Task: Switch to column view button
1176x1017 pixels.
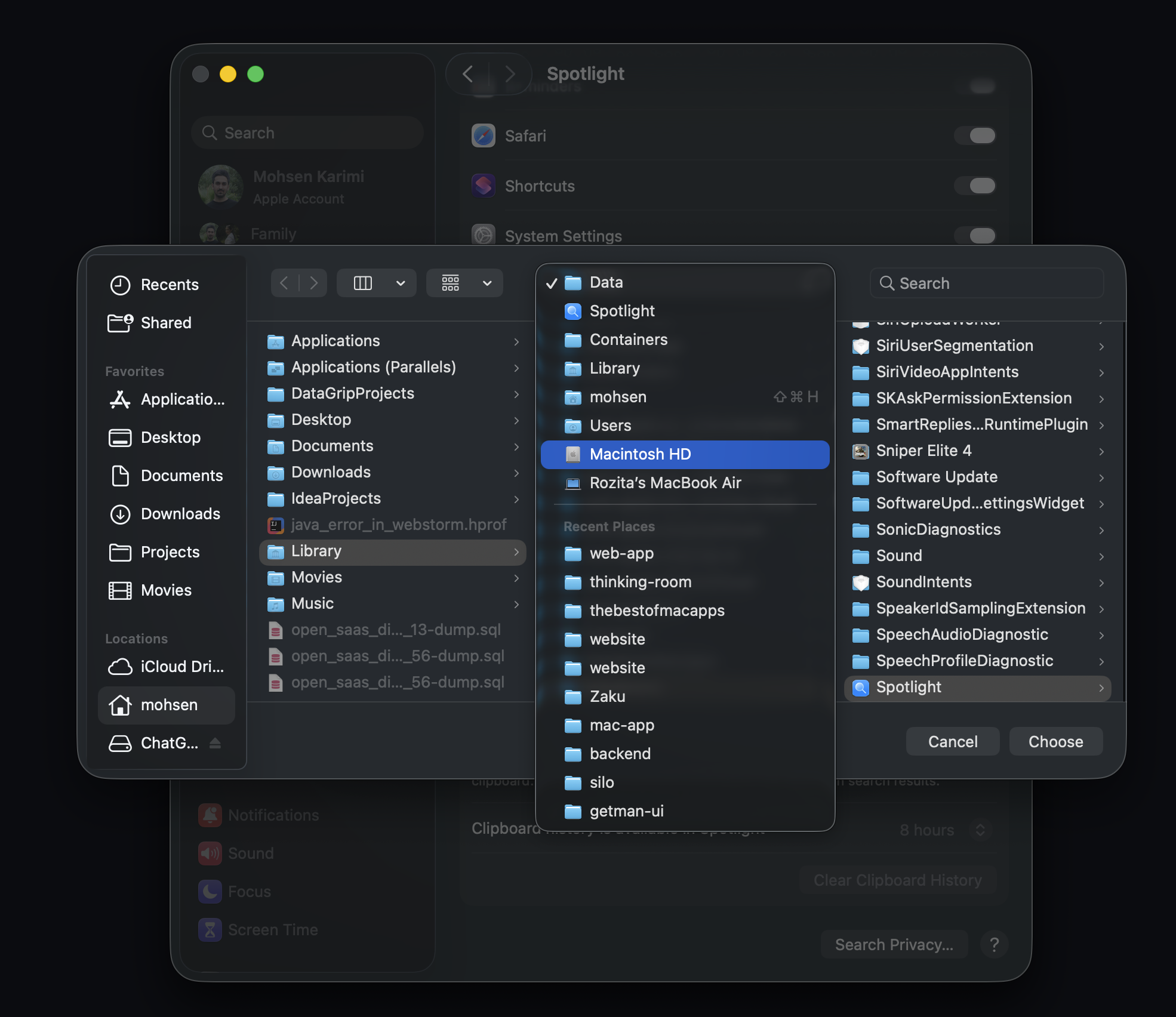Action: pos(363,283)
